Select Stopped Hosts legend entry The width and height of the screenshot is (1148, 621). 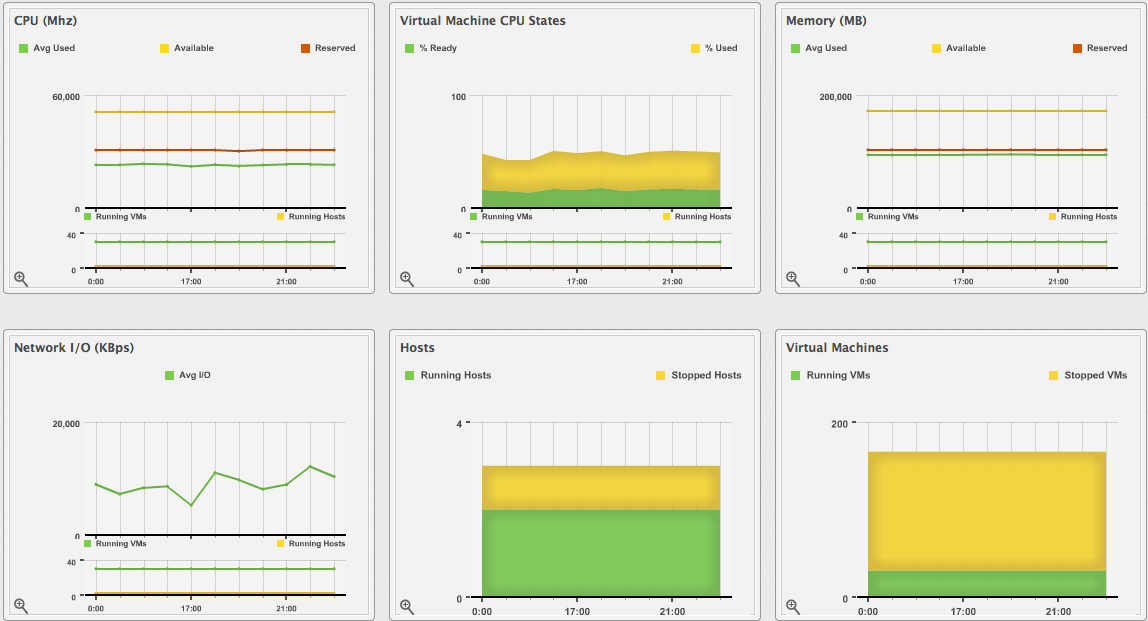(x=706, y=376)
